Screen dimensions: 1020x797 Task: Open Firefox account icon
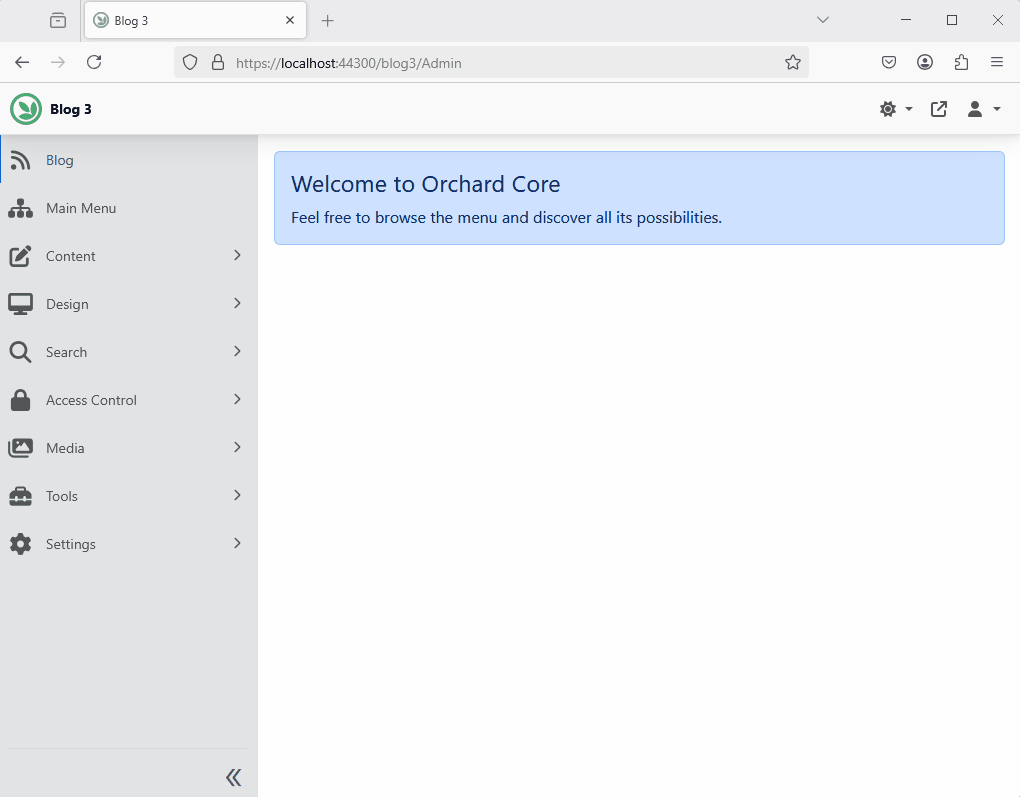click(x=925, y=62)
